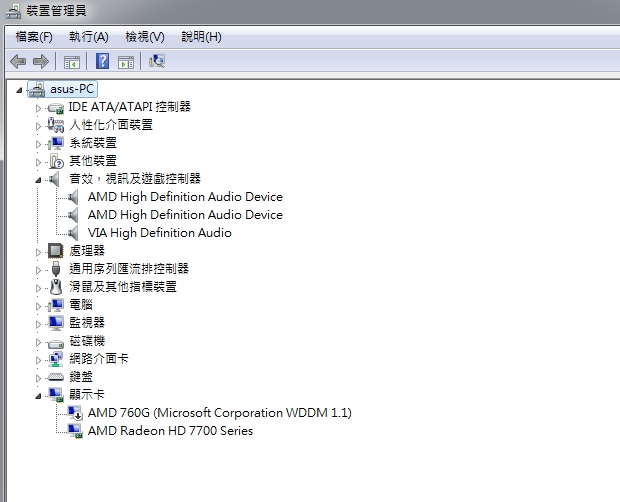Scan for hardware changes icon
The width and height of the screenshot is (620, 502).
(x=157, y=61)
